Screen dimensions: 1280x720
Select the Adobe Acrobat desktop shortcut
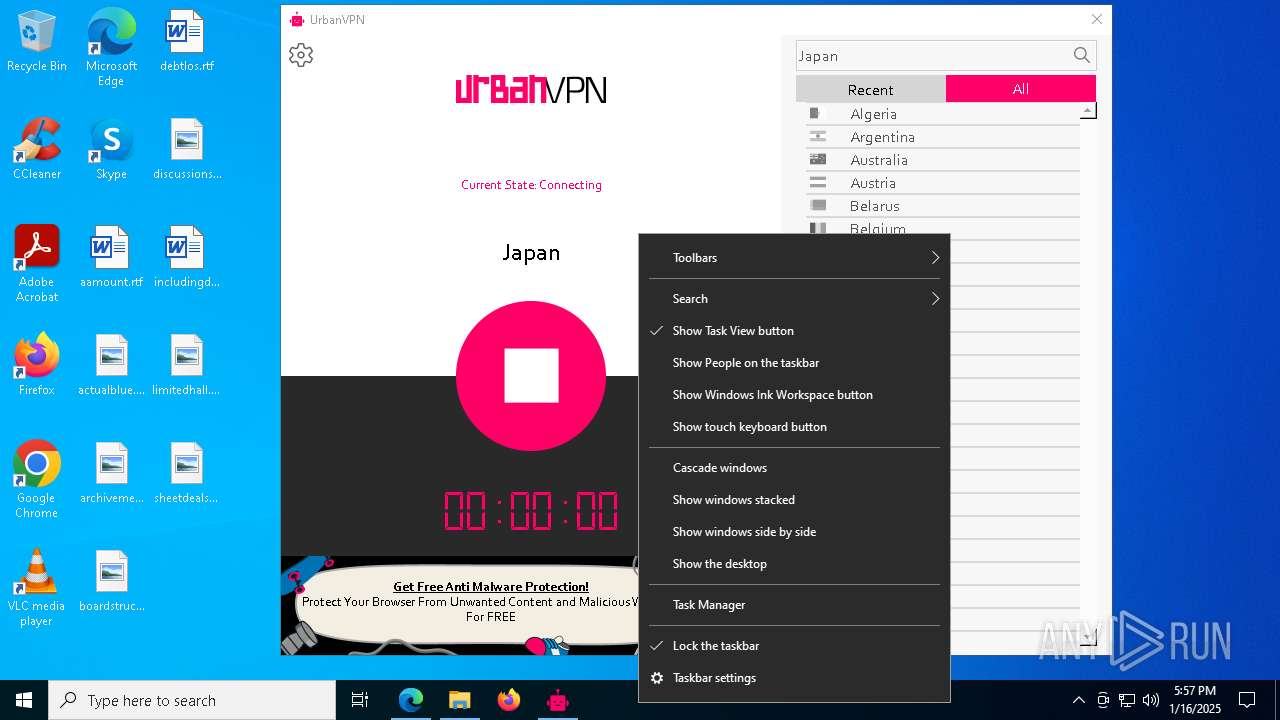tap(37, 264)
